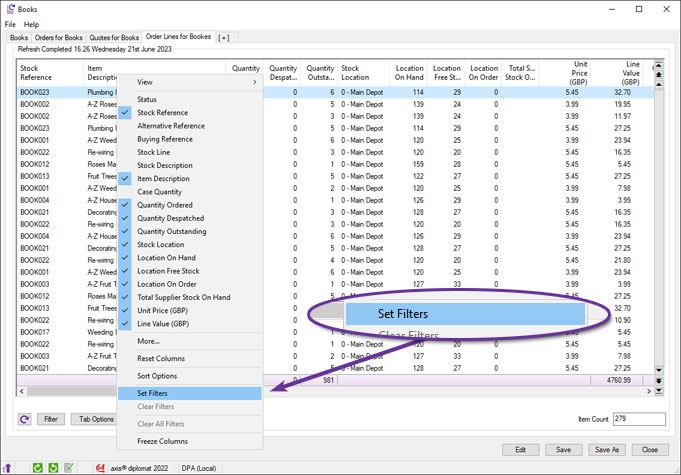Screen dimensions: 681x475
Task: Click the purple up-arrow icon in the status bar
Action: [x=7, y=468]
